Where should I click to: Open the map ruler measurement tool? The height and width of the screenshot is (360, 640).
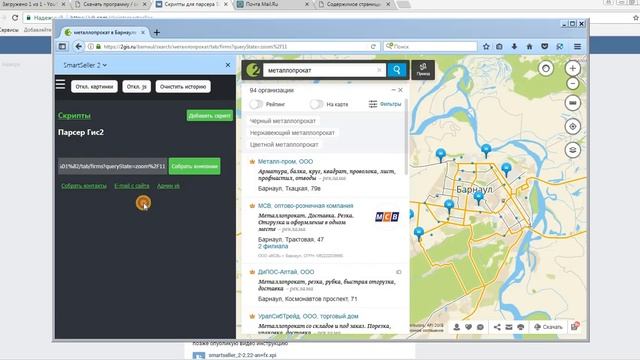[x=573, y=103]
